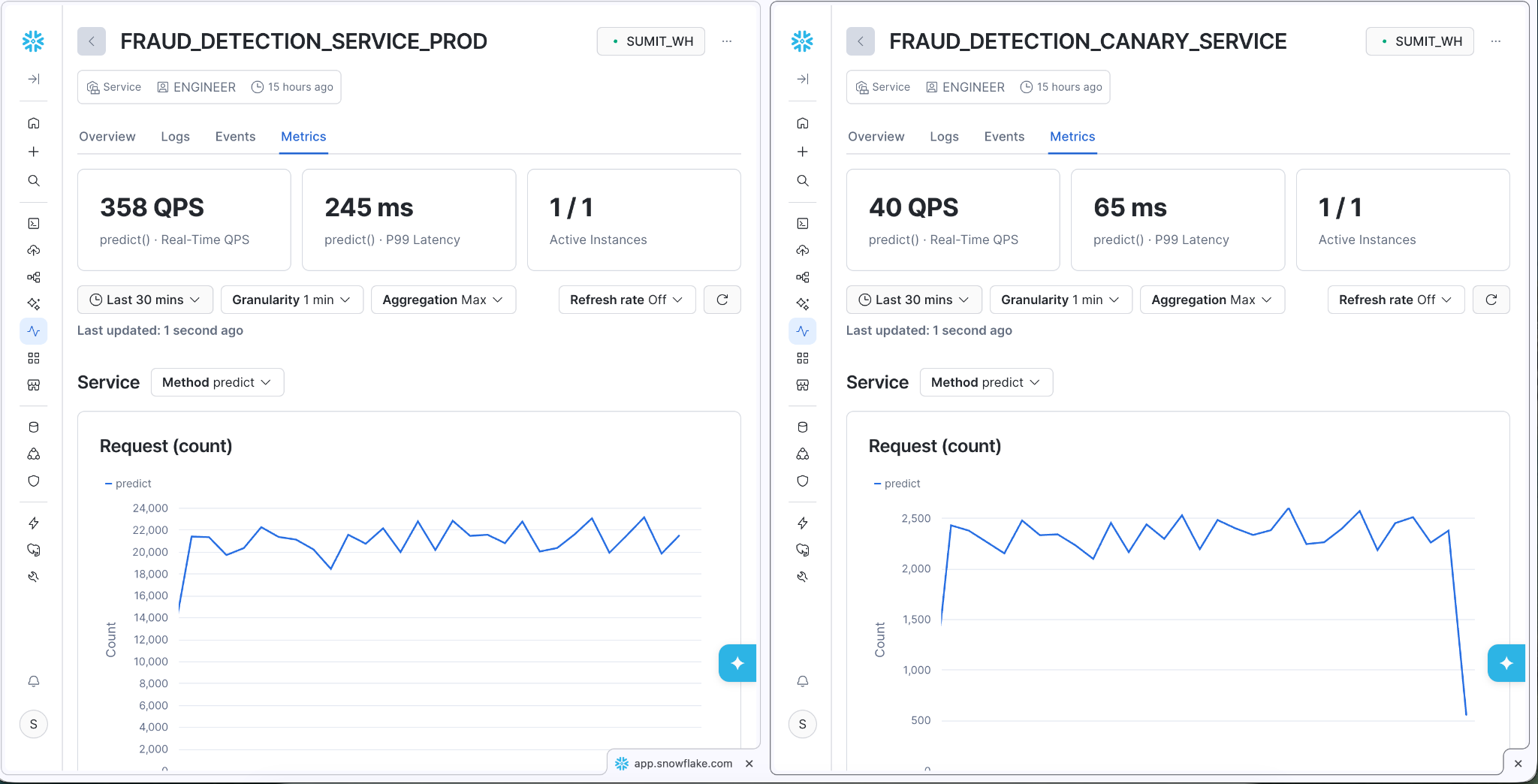
Task: Click the 358 QPS metric card
Action: click(x=184, y=220)
